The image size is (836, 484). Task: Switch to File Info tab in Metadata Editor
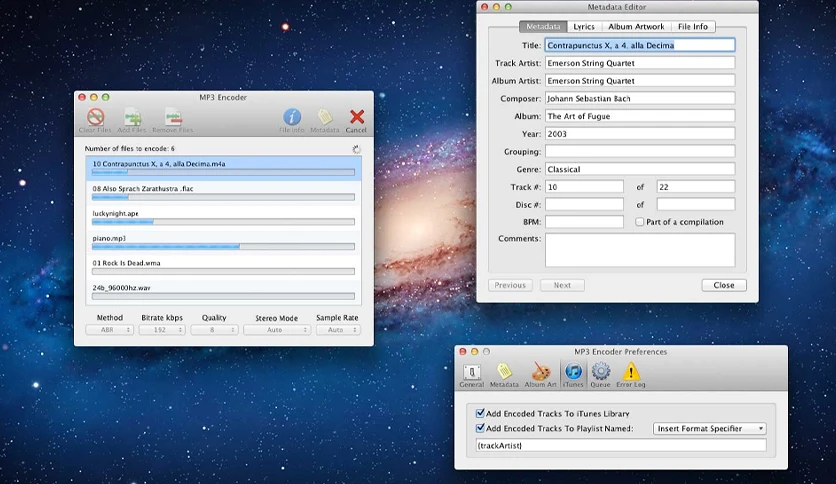click(693, 26)
